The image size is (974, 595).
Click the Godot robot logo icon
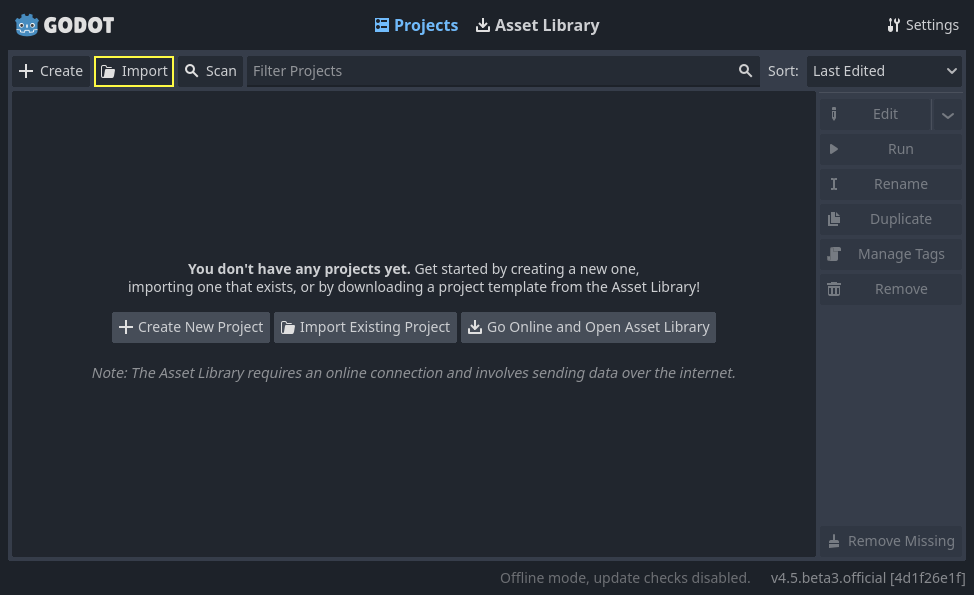click(26, 25)
